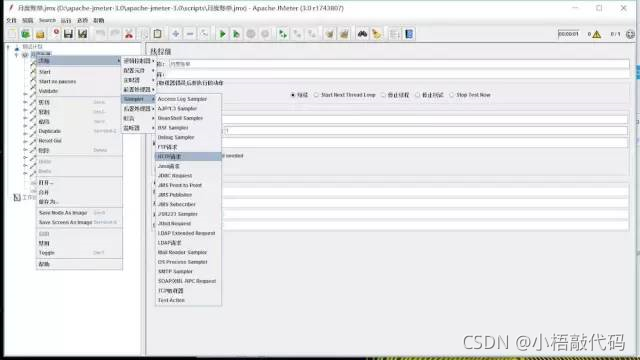Select BeanShell Sampler from list
The width and height of the screenshot is (640, 360).
[188, 118]
